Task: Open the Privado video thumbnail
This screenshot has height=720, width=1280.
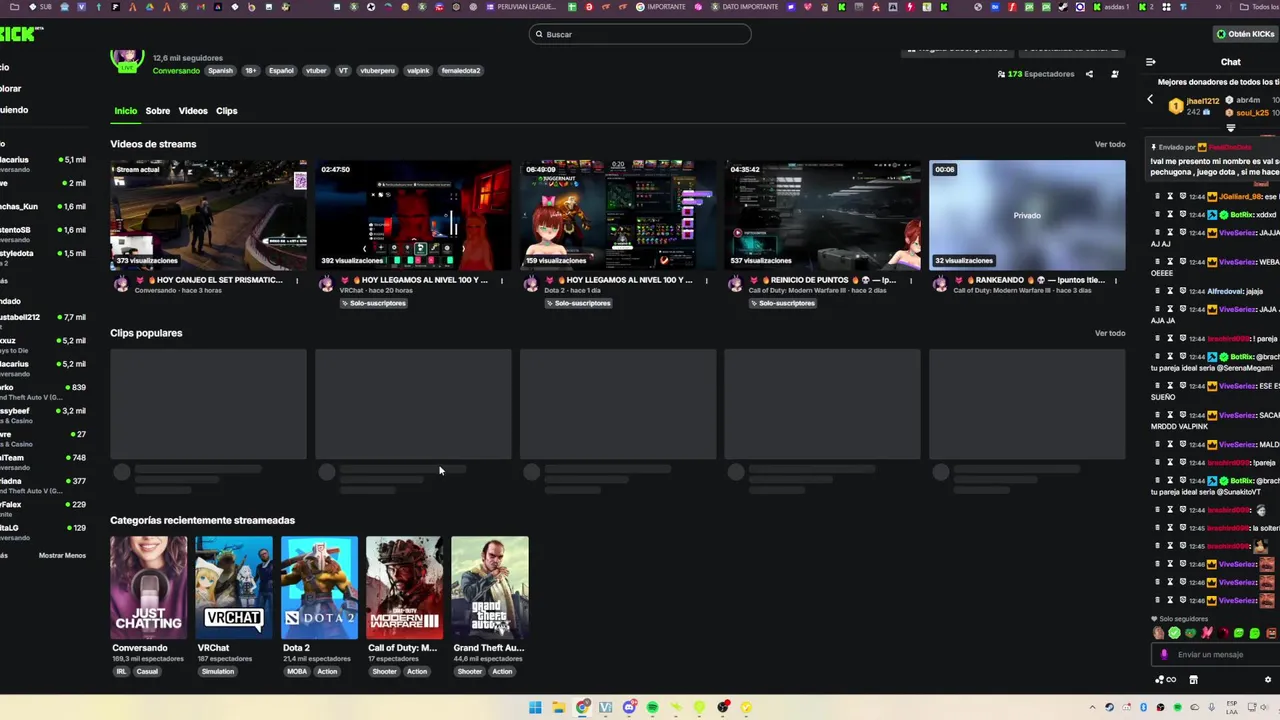Action: (x=1027, y=215)
